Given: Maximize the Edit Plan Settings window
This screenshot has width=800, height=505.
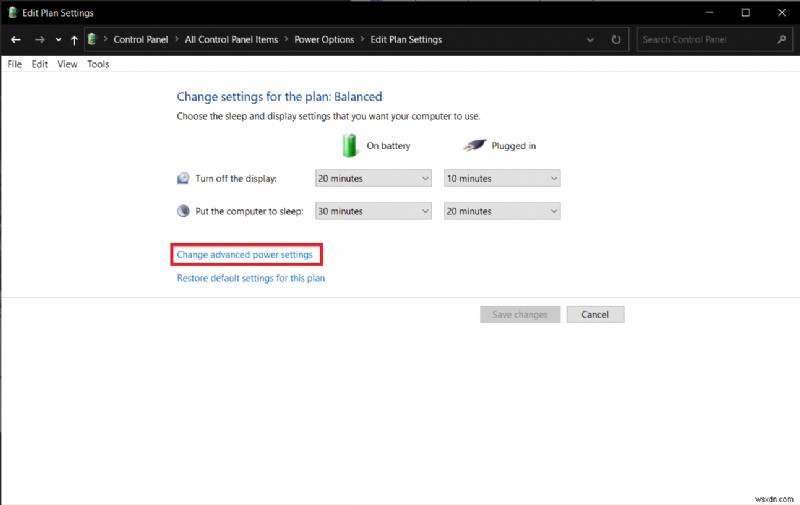Looking at the screenshot, I should point(745,13).
